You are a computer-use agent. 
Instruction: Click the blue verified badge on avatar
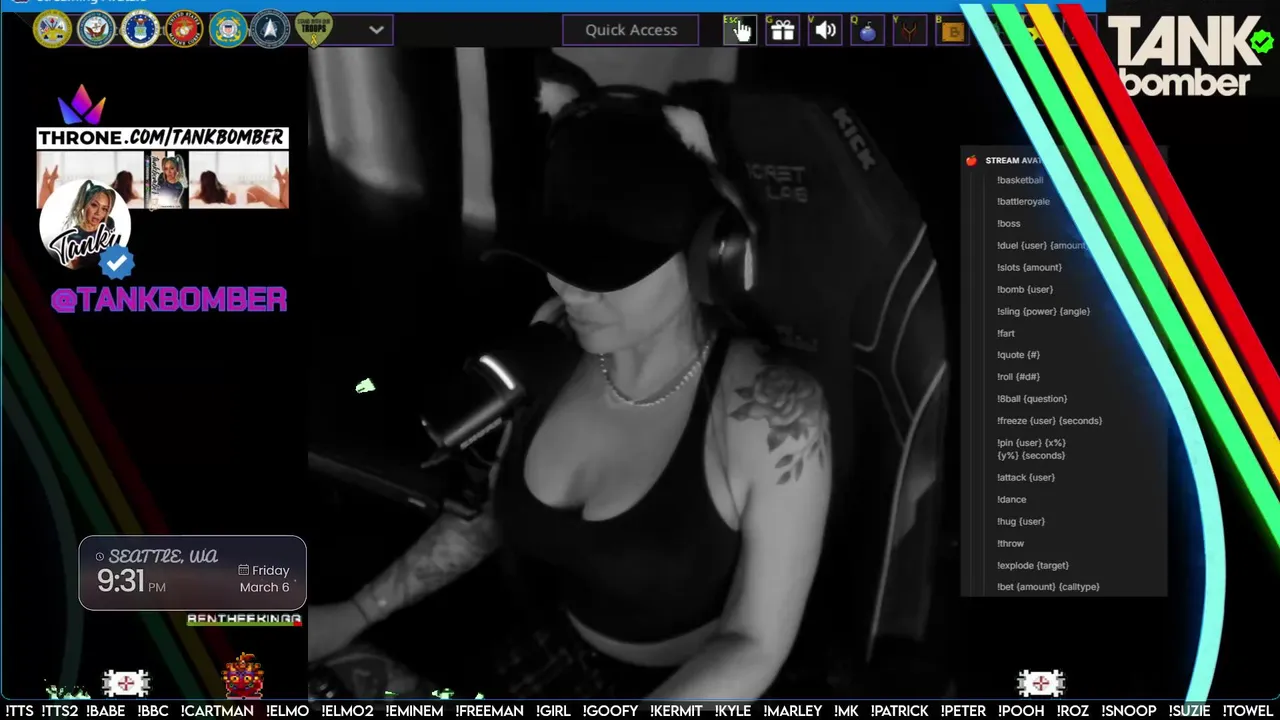pos(117,263)
